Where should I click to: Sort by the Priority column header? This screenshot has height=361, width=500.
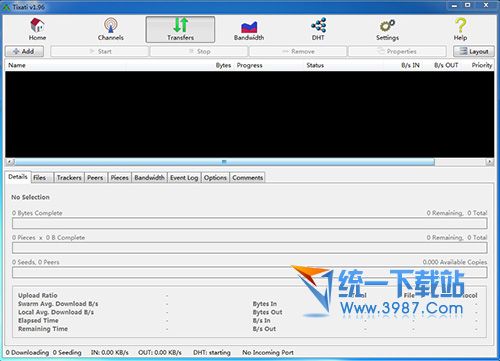coord(481,65)
